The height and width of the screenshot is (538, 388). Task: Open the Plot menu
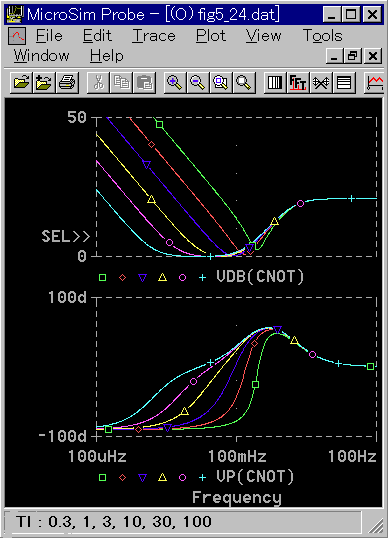pyautogui.click(x=211, y=35)
